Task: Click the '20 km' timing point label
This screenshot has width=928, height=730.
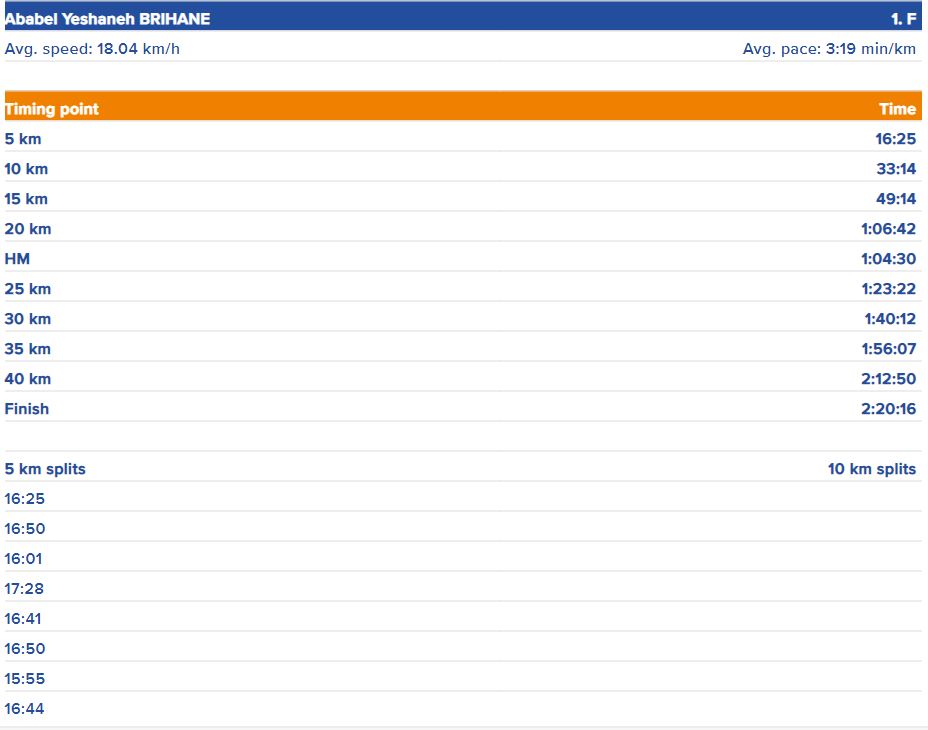Action: [28, 229]
